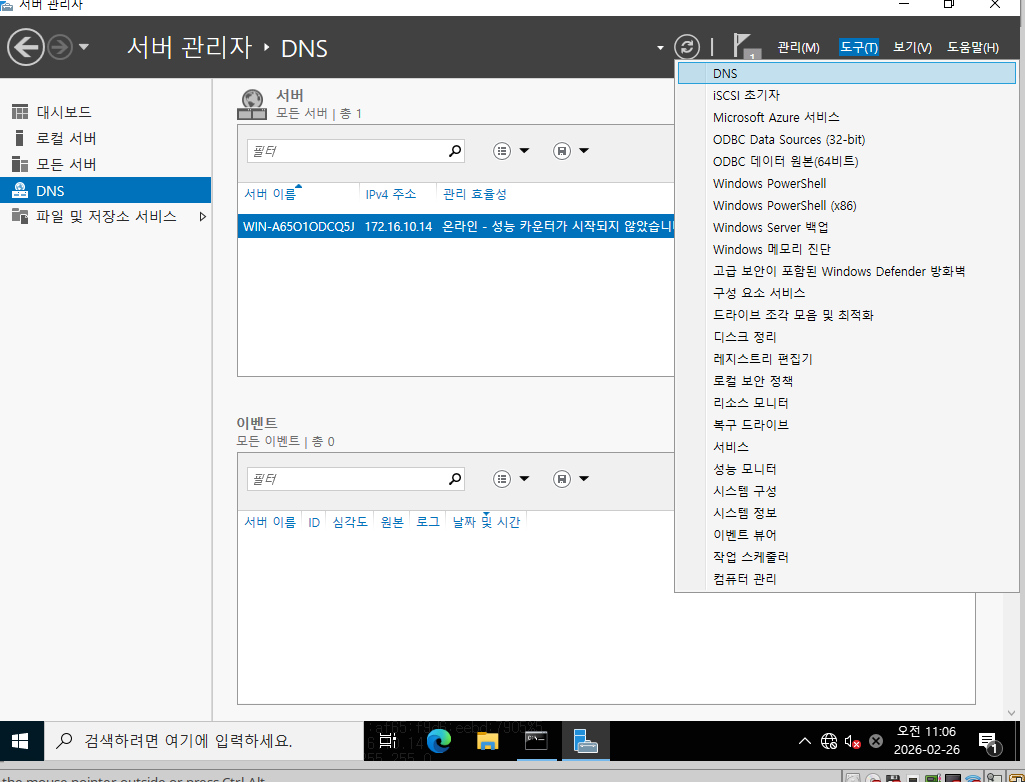Image resolution: width=1025 pixels, height=782 pixels.
Task: Open the Windows Start button
Action: (x=20, y=741)
